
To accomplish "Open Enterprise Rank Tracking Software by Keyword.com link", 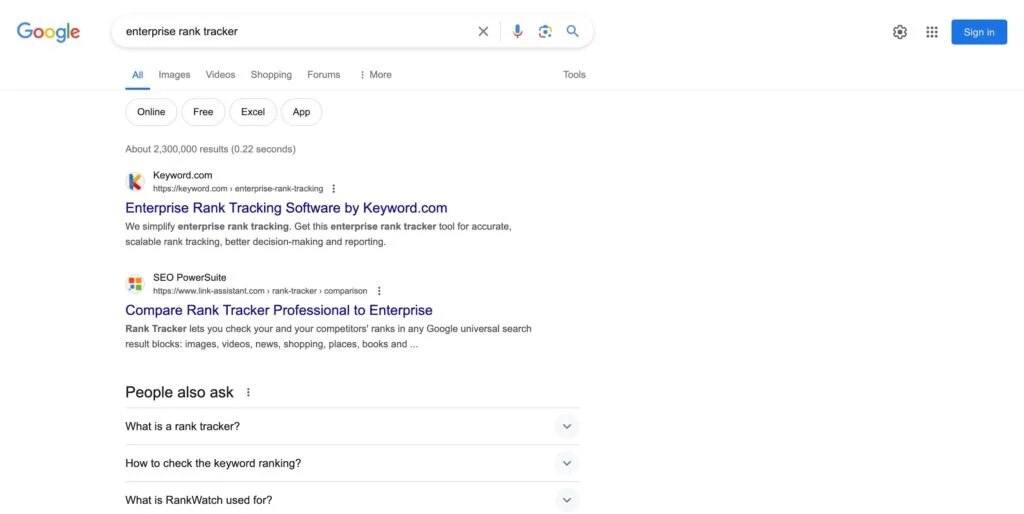I will point(286,208).
